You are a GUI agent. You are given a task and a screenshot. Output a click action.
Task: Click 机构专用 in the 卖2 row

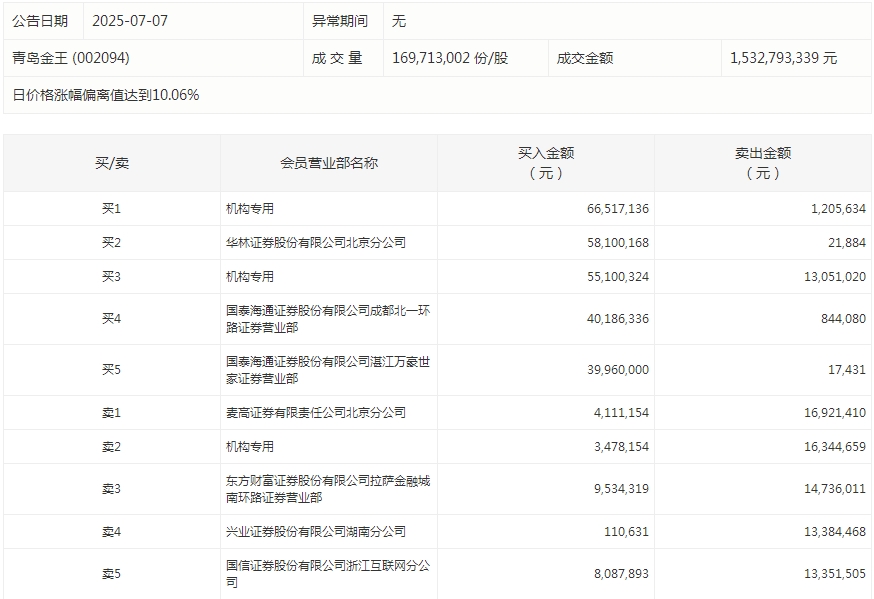point(250,447)
